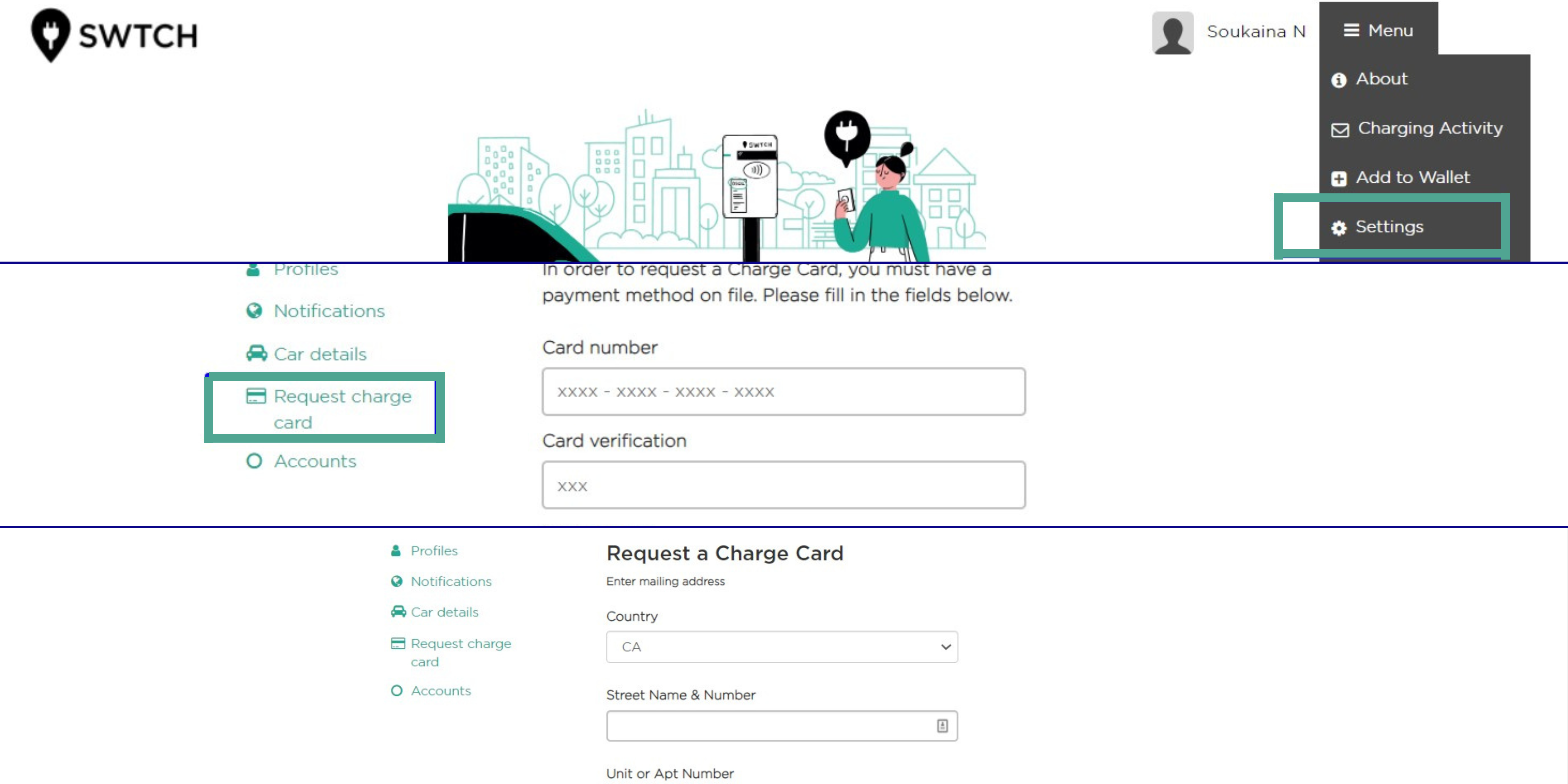
Task: Click the credit card icon in highlighted box
Action: coord(256,396)
